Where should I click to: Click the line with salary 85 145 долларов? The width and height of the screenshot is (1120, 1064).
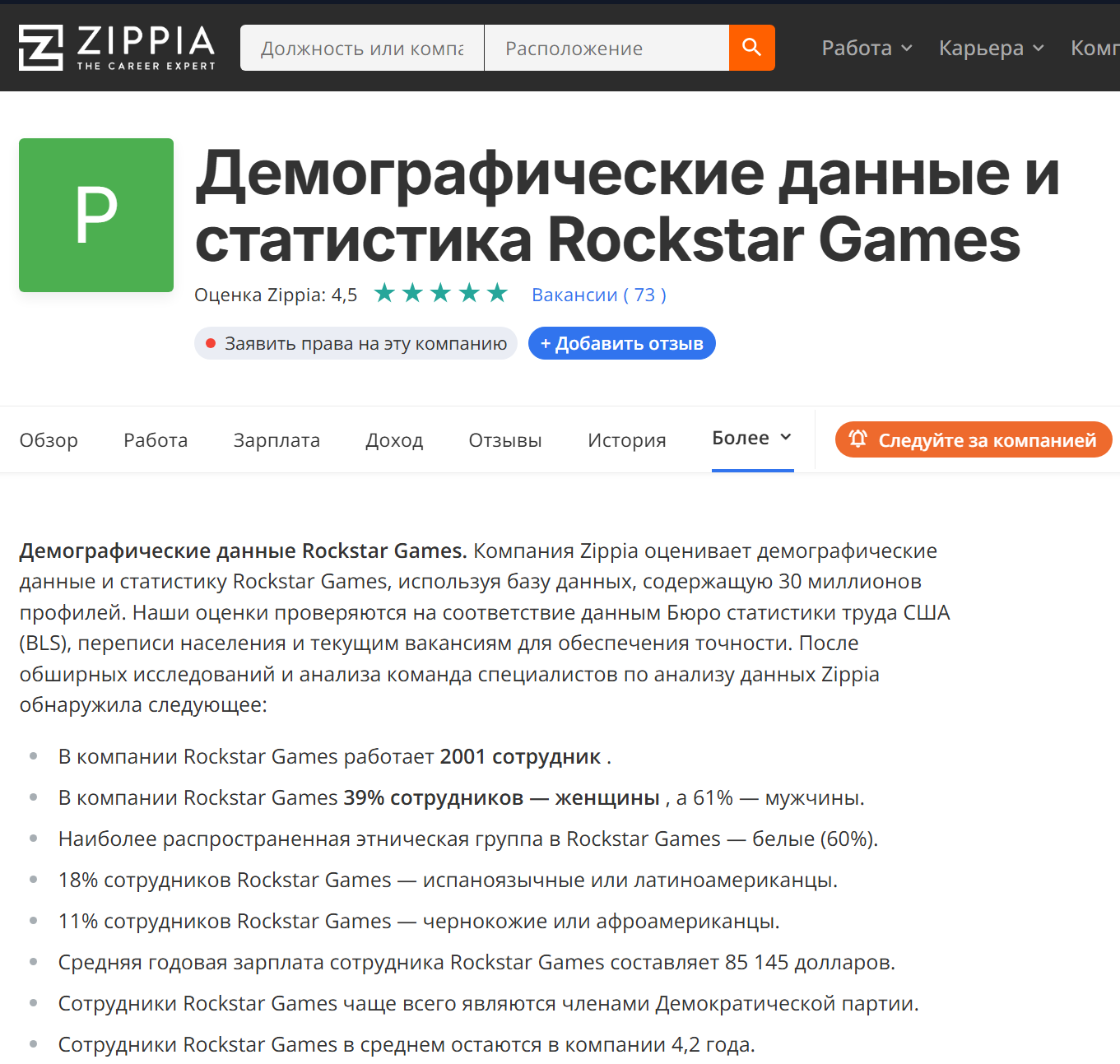pyautogui.click(x=476, y=962)
